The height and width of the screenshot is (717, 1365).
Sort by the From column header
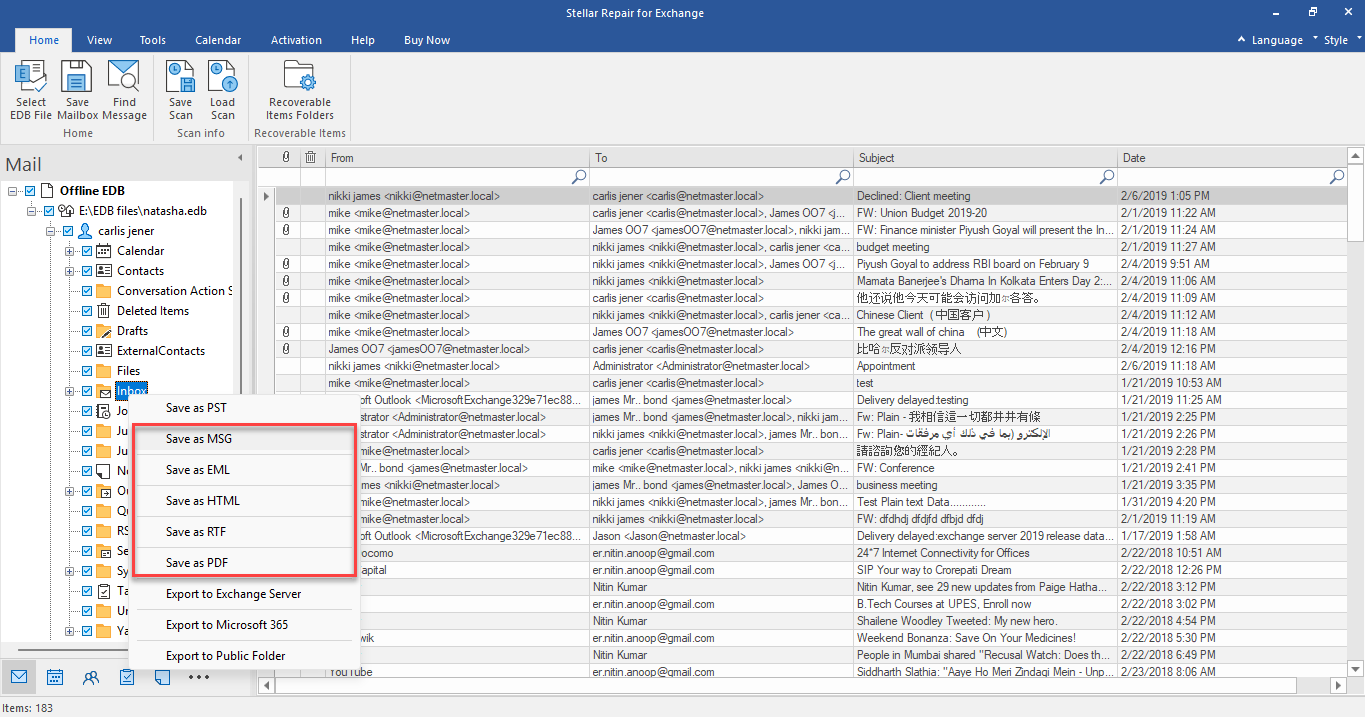point(457,157)
